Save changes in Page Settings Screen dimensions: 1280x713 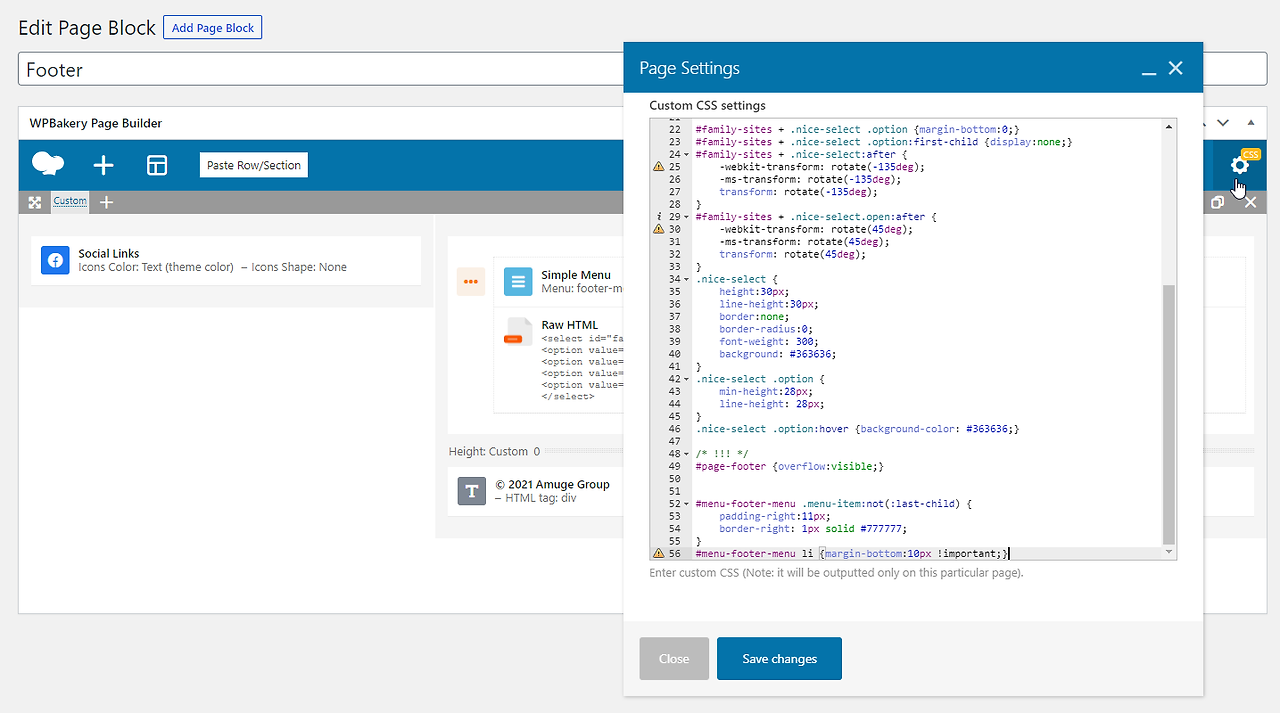(x=779, y=658)
